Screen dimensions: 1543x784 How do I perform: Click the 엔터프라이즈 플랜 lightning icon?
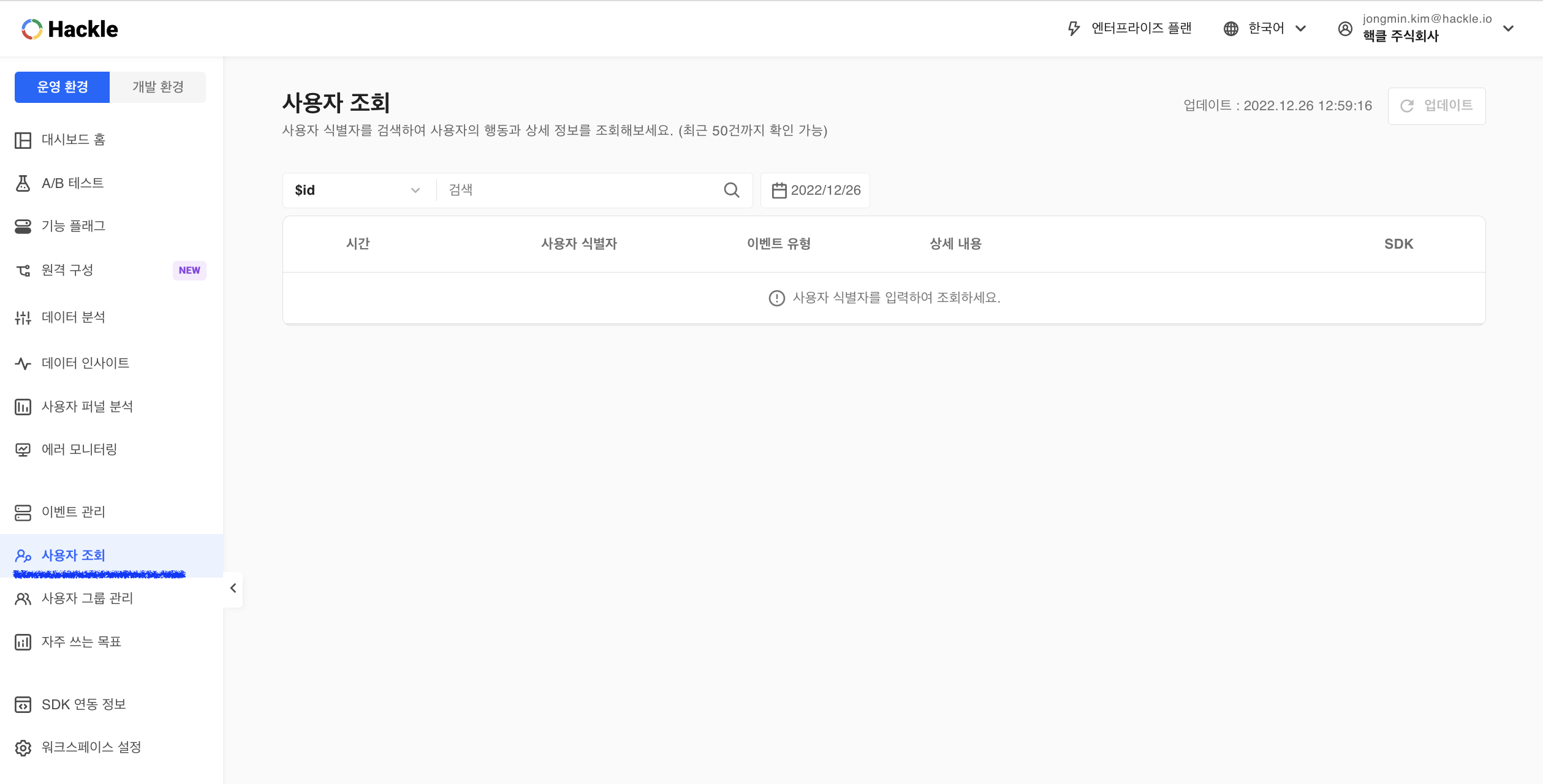[1074, 28]
